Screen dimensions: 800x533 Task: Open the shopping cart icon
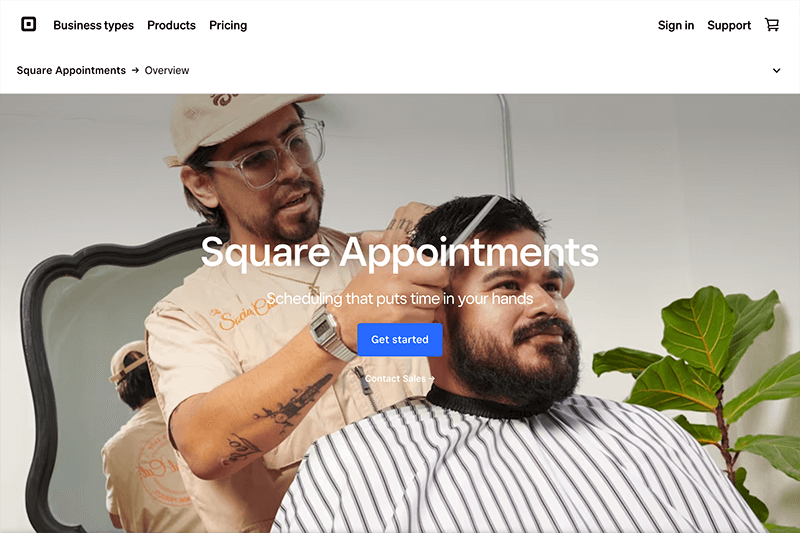pos(772,25)
